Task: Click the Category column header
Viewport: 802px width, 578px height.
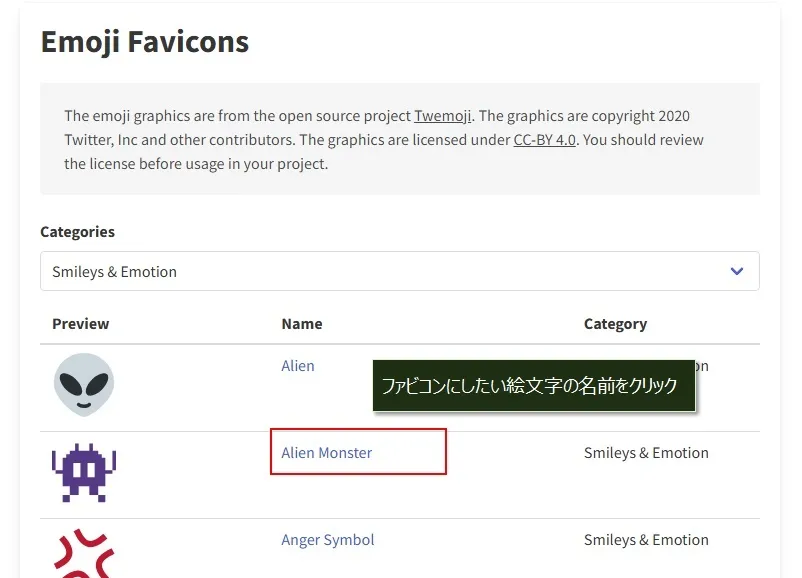Action: 615,324
